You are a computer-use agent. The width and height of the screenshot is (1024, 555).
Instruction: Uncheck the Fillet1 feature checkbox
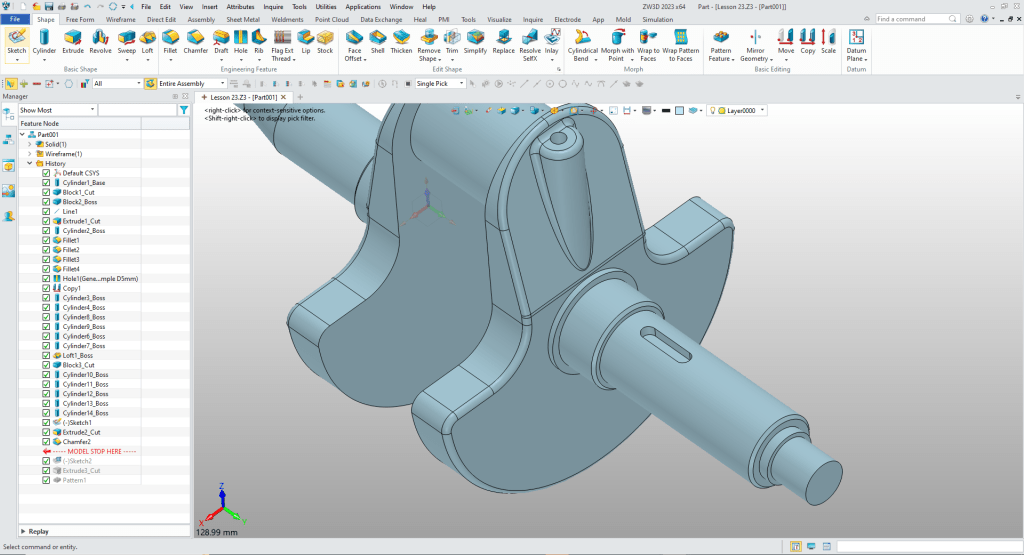(x=46, y=241)
